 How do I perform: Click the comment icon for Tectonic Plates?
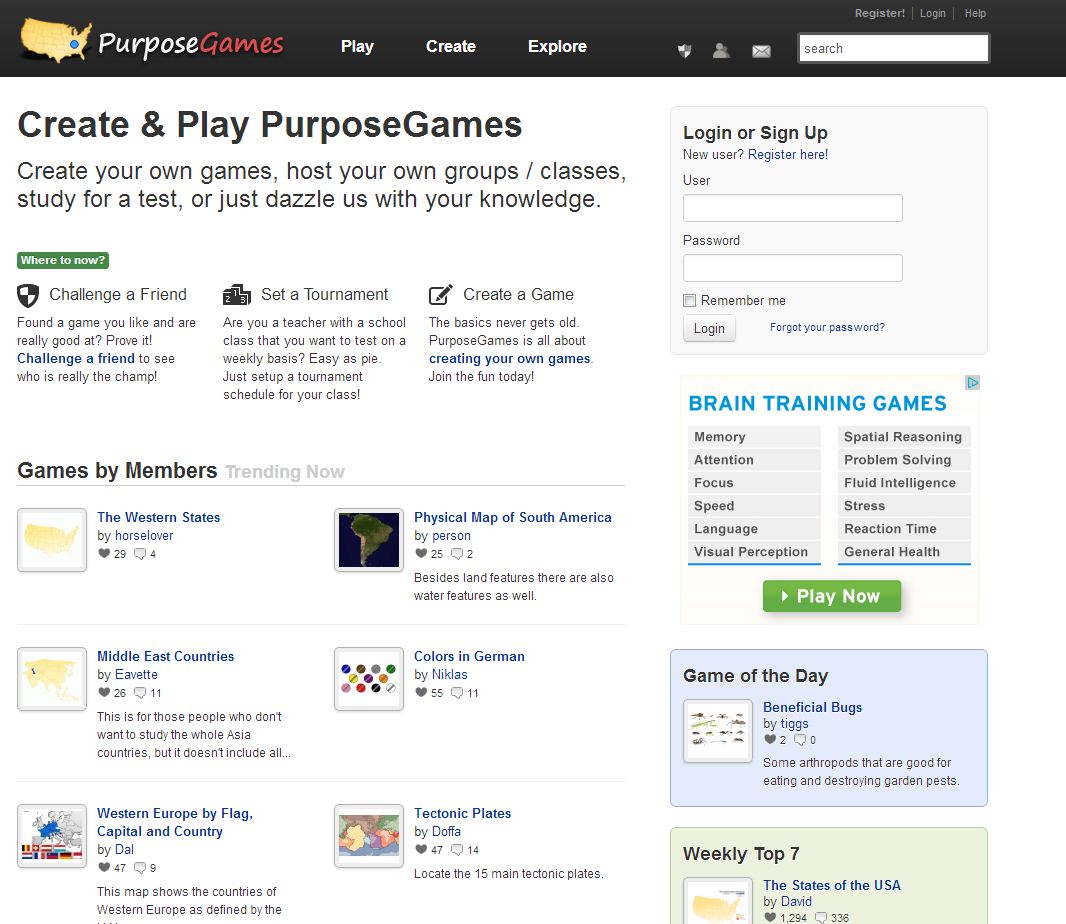(457, 850)
